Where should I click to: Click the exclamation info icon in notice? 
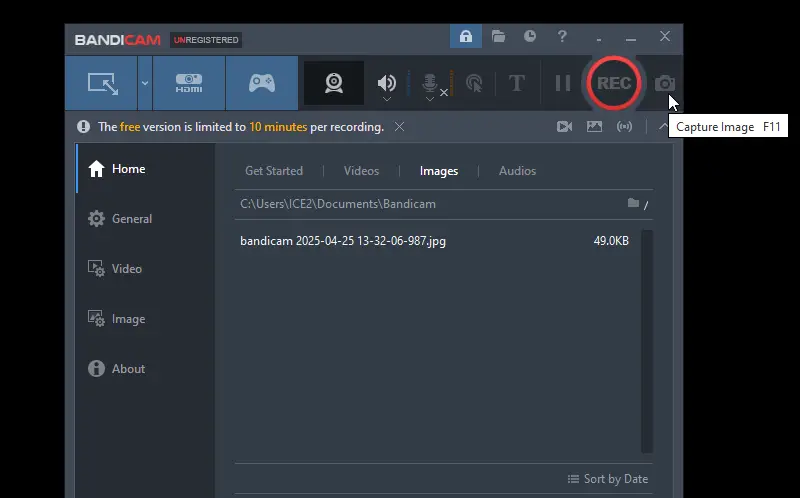[84, 127]
